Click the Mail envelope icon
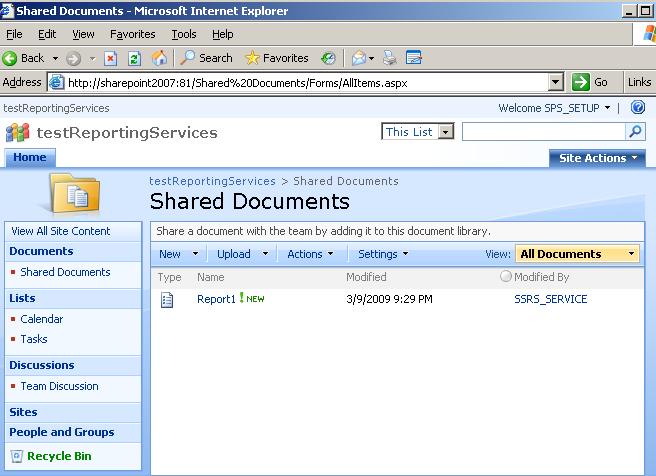Viewport: 656px width, 476px height. coord(359,58)
